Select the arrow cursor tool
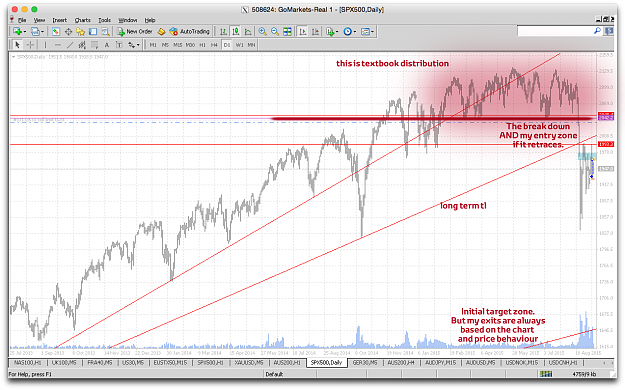 [x=17, y=45]
